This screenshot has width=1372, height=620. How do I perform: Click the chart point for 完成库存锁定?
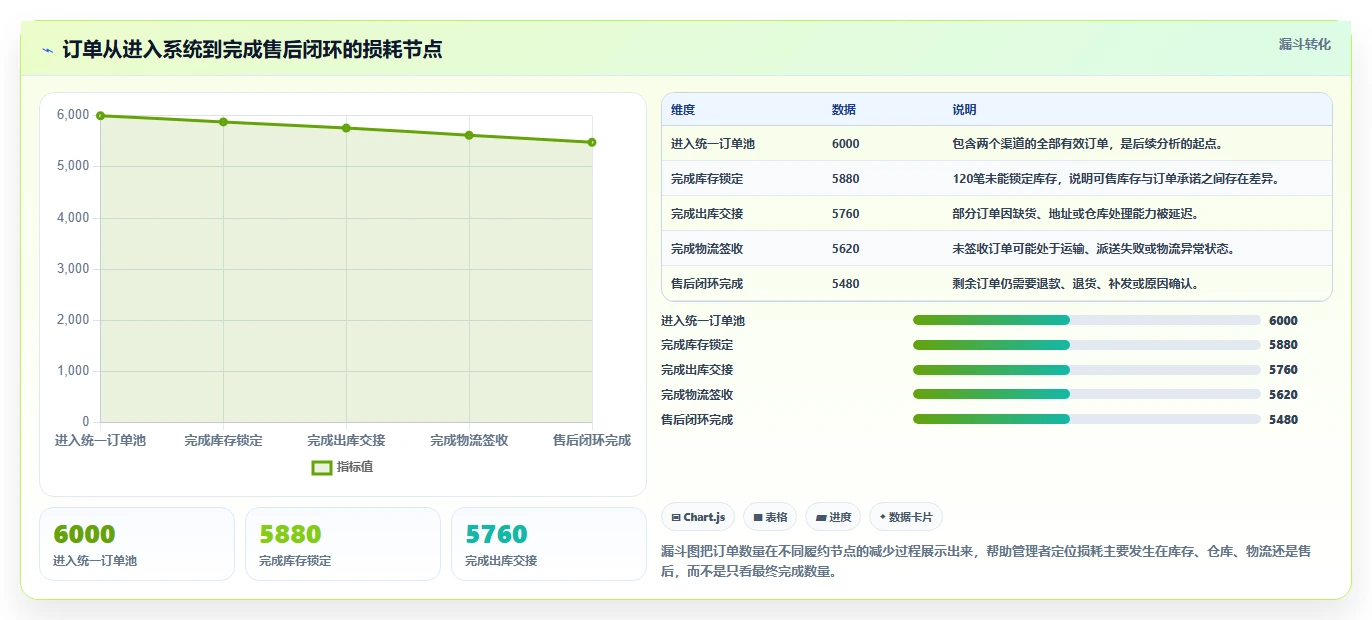point(223,122)
